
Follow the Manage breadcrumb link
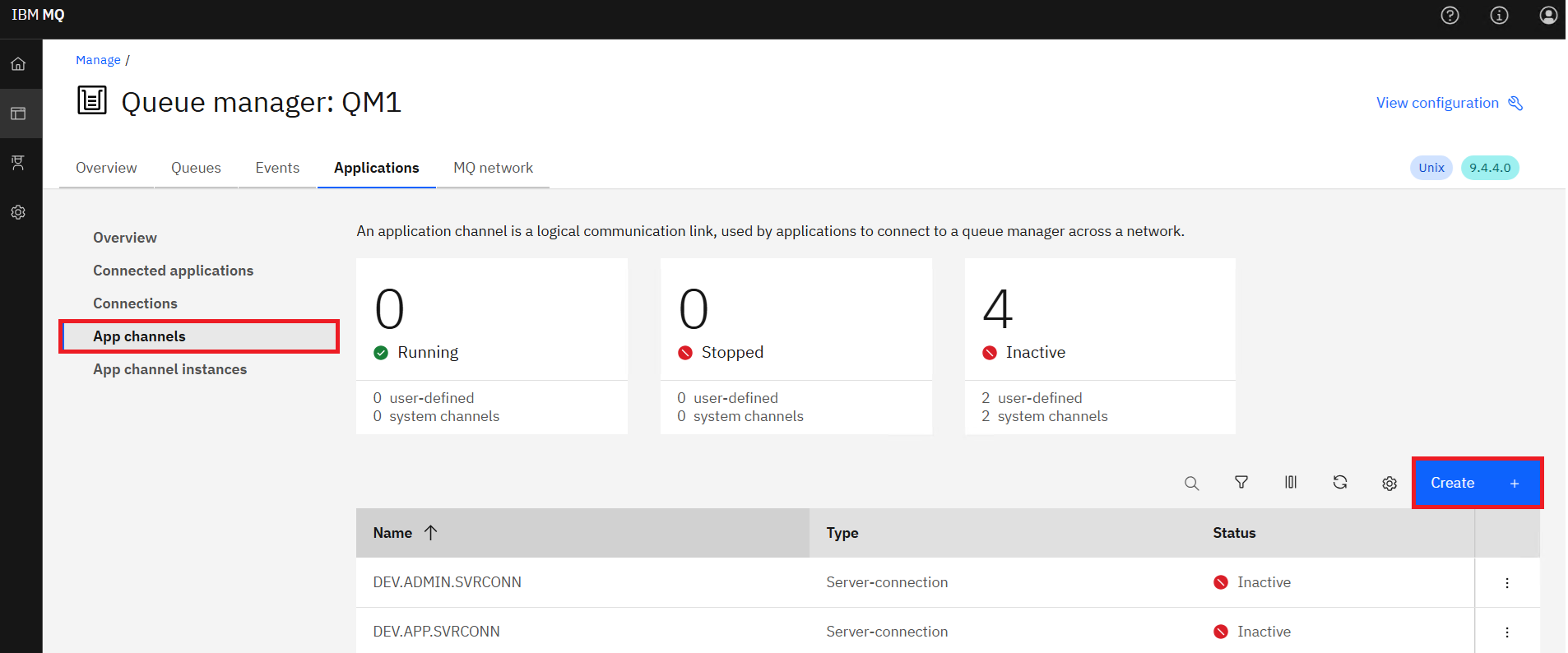point(98,60)
